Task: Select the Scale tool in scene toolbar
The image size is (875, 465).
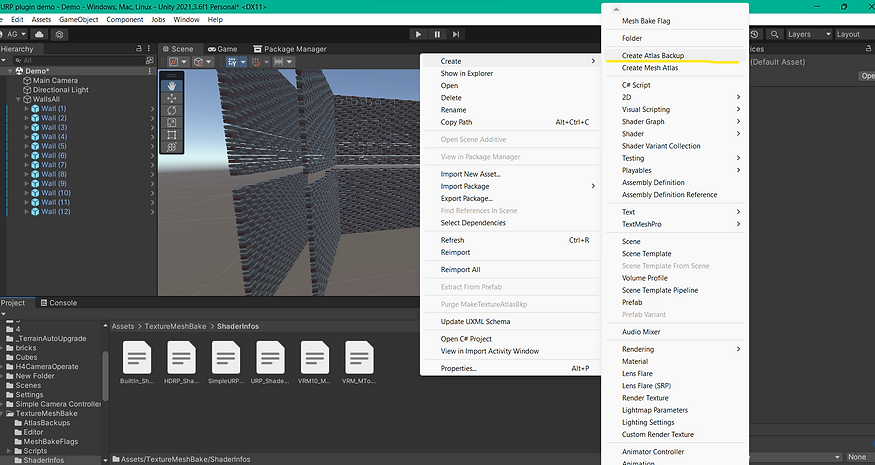Action: (171, 122)
